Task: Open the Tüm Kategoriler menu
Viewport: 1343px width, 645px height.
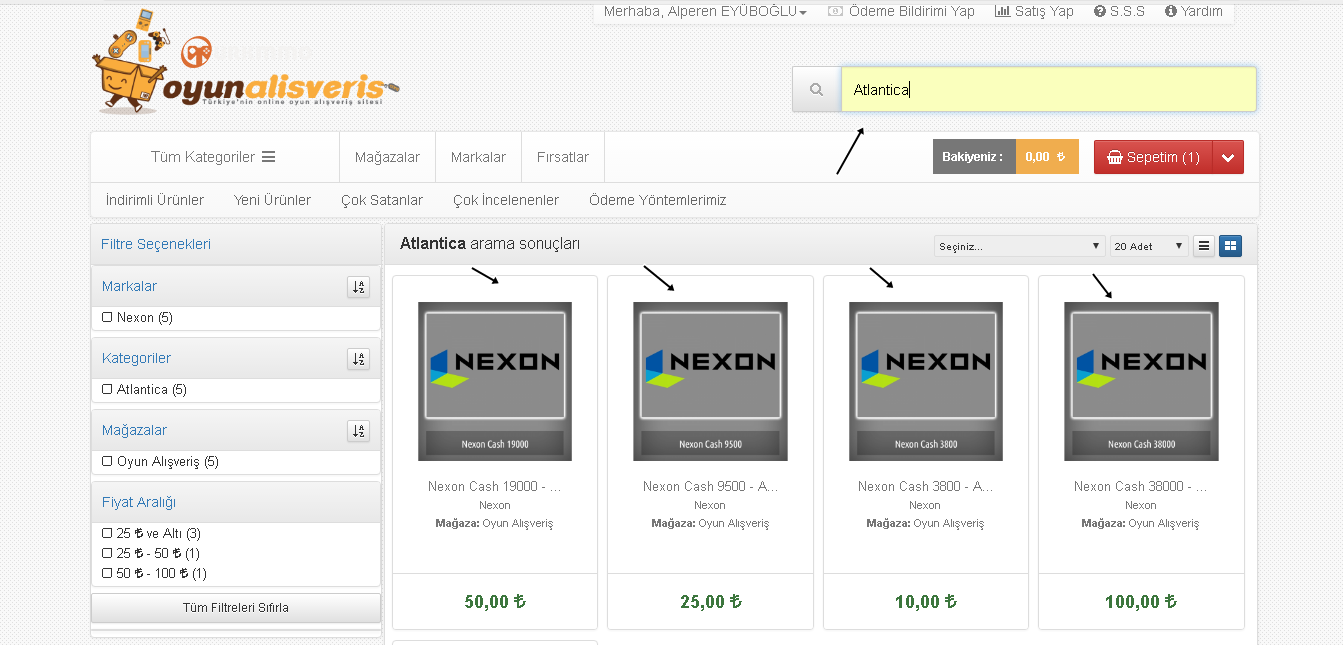Action: pyautogui.click(x=213, y=157)
